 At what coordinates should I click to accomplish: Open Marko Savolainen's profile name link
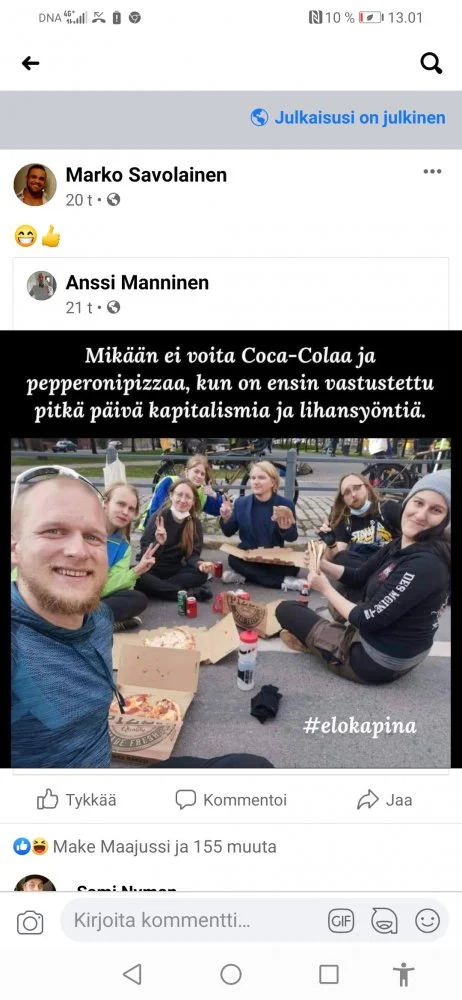146,175
